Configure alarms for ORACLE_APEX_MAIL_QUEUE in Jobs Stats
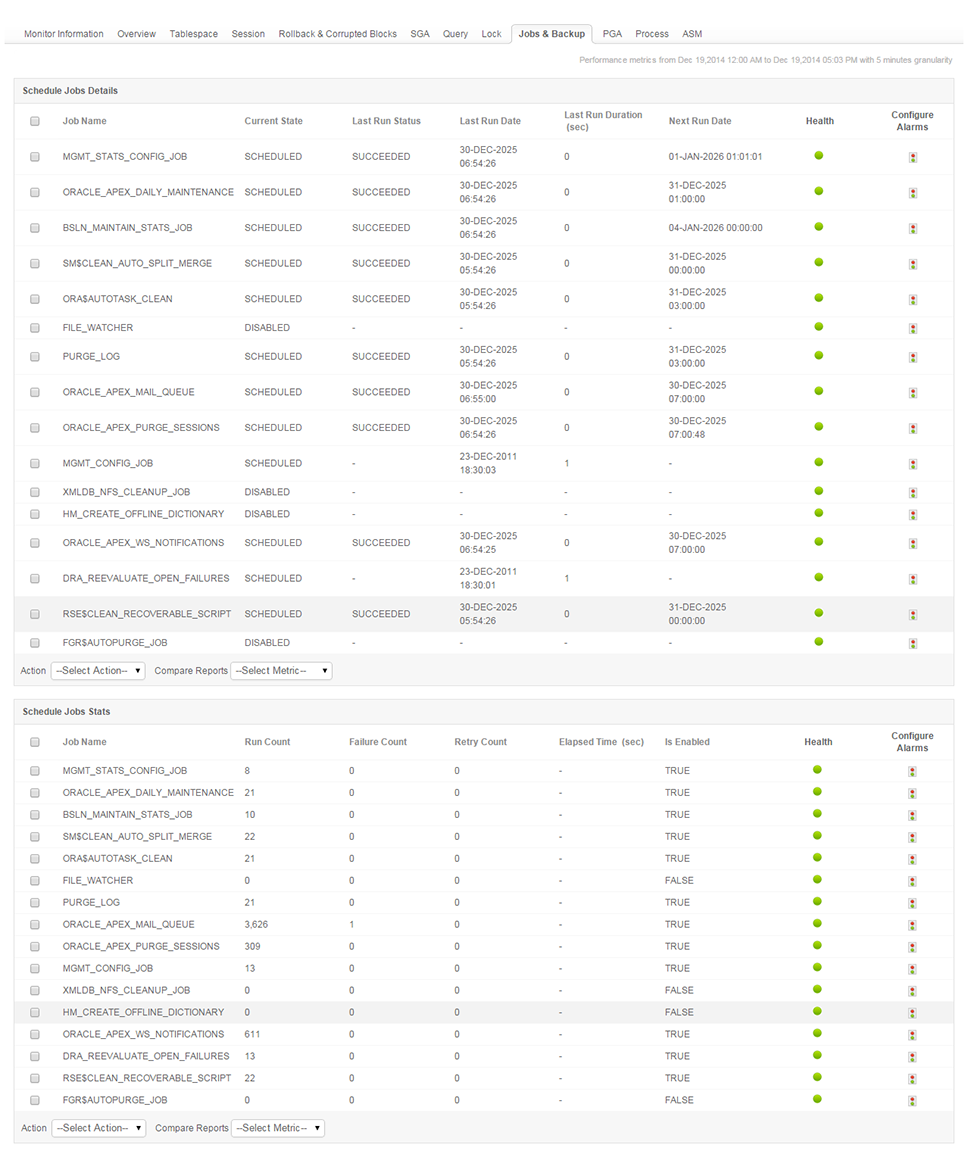Viewport: 968px width, 1151px height. [913, 925]
